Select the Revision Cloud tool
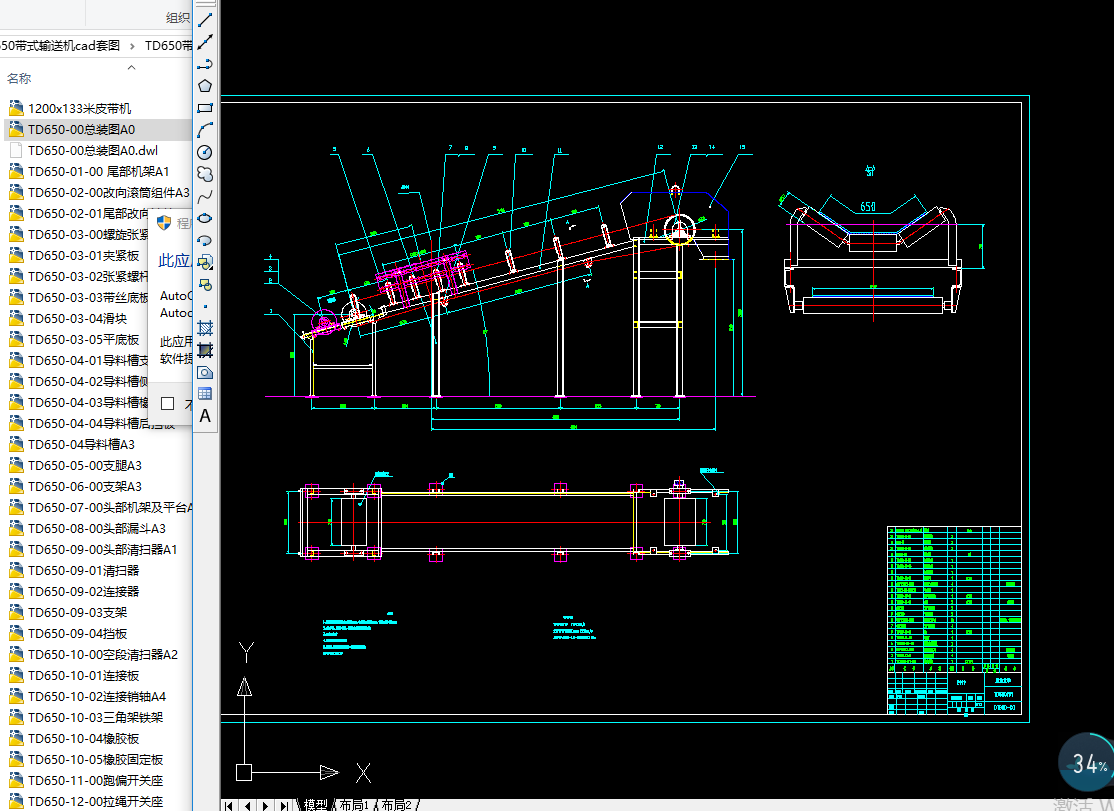1114x811 pixels. point(205,174)
